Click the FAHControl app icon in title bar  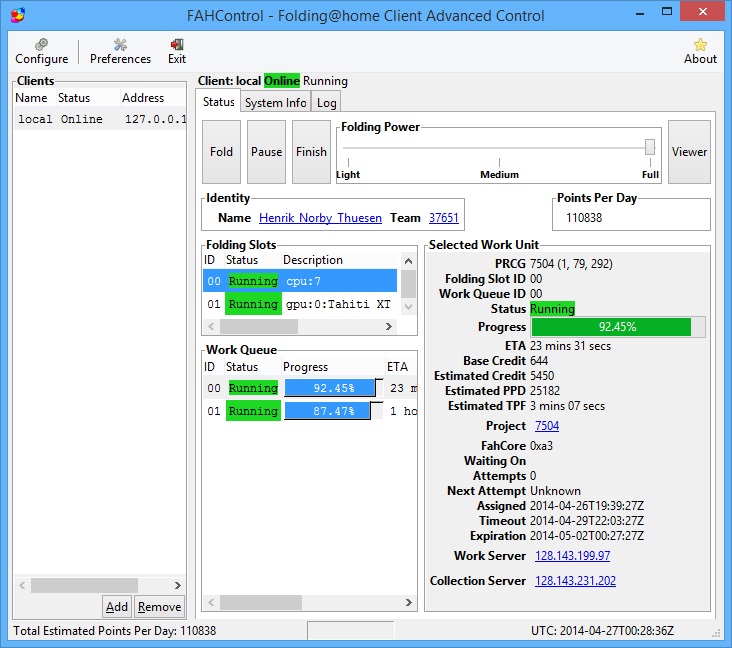click(x=18, y=15)
